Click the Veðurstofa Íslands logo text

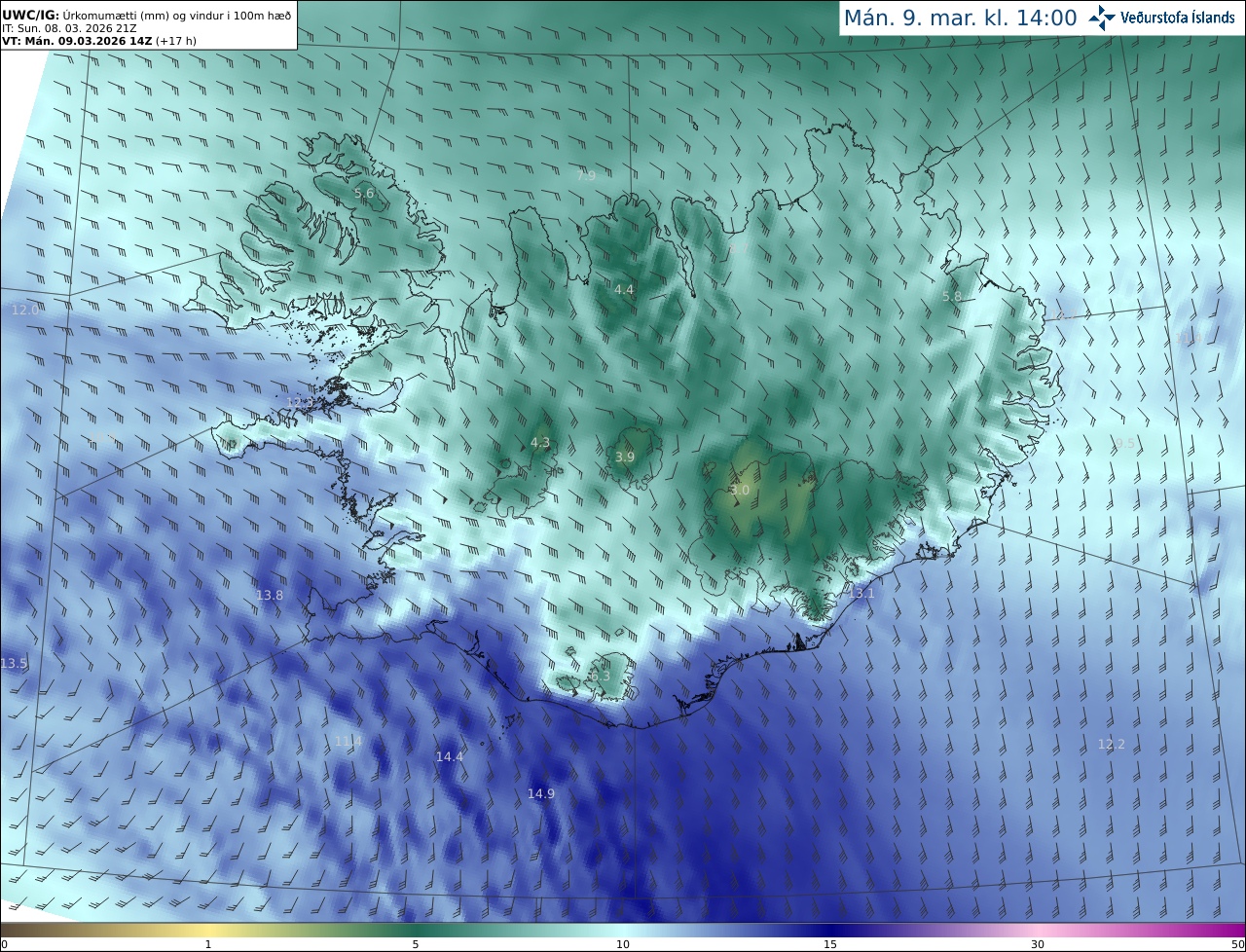1178,18
